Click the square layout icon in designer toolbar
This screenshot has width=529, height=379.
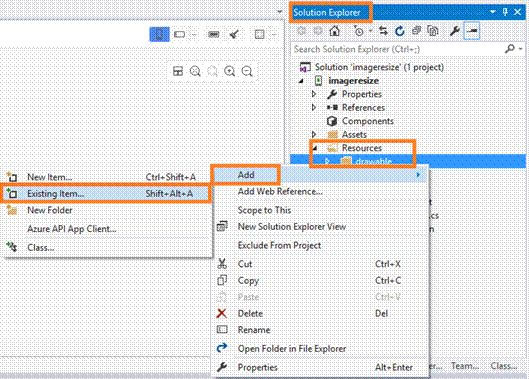click(x=259, y=34)
